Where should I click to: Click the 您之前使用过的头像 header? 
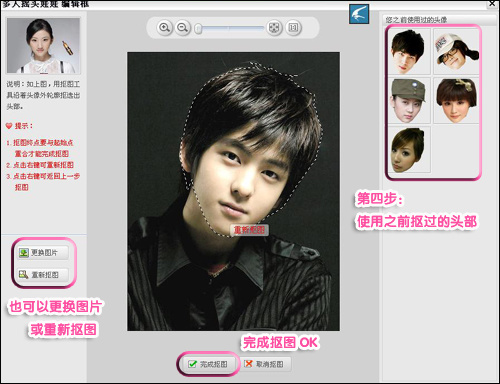[416, 20]
